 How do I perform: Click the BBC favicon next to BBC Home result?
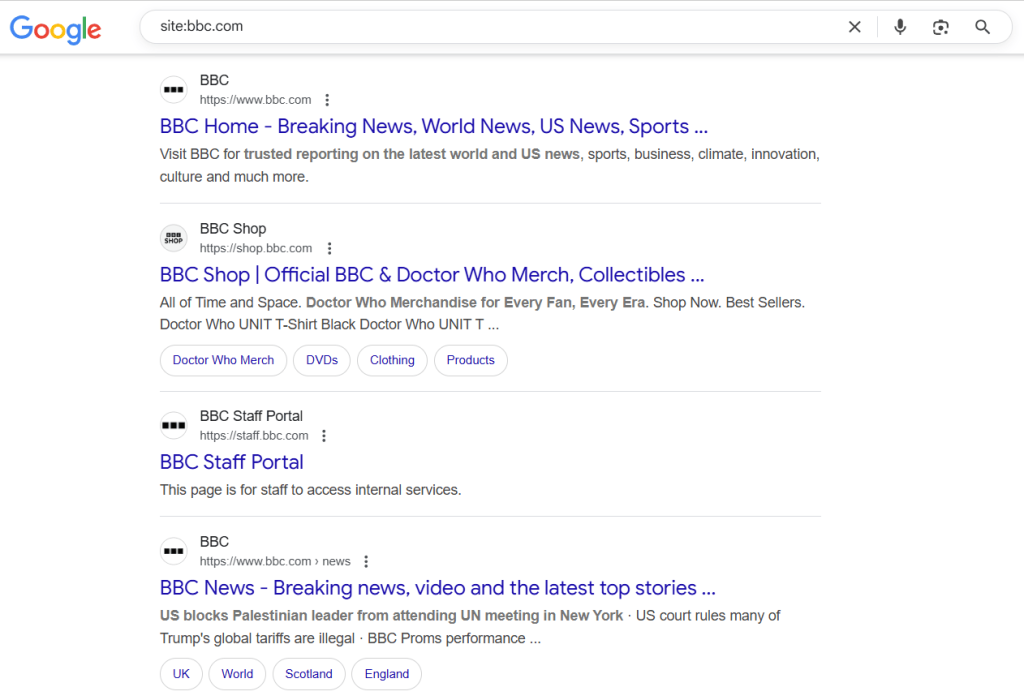coord(173,89)
